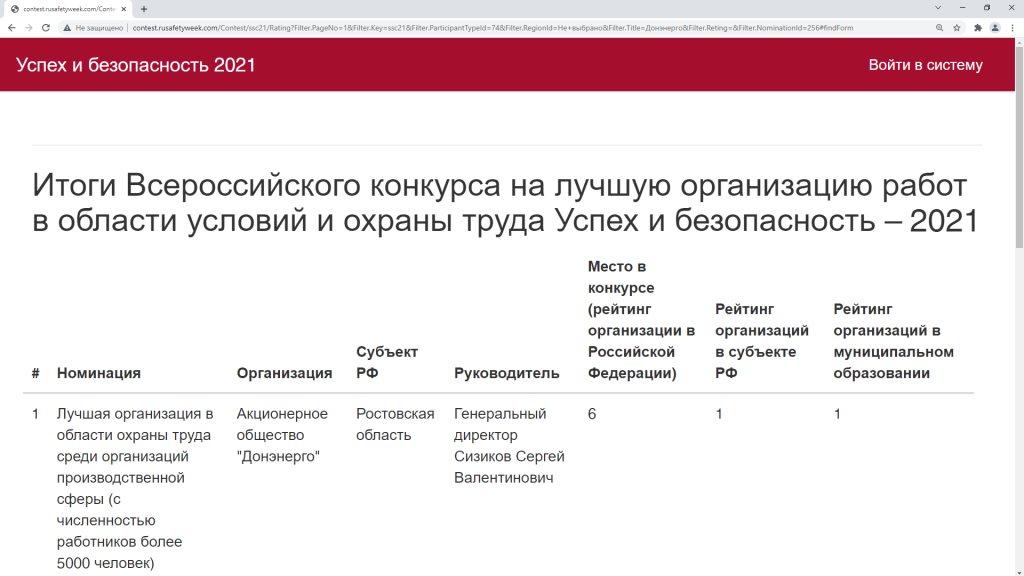Click the browser back arrow
1024x576 pixels.
point(11,27)
